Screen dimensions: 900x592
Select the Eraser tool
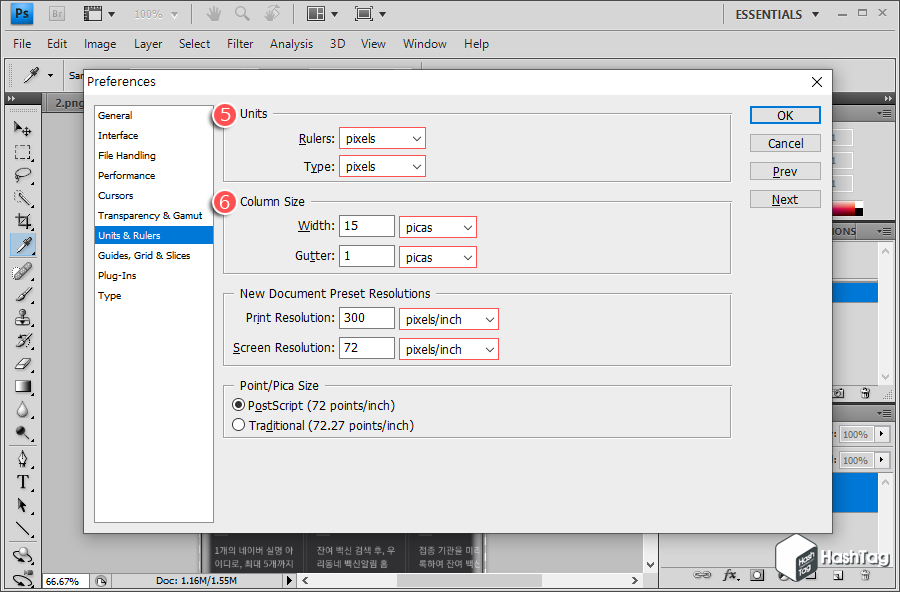click(x=22, y=363)
